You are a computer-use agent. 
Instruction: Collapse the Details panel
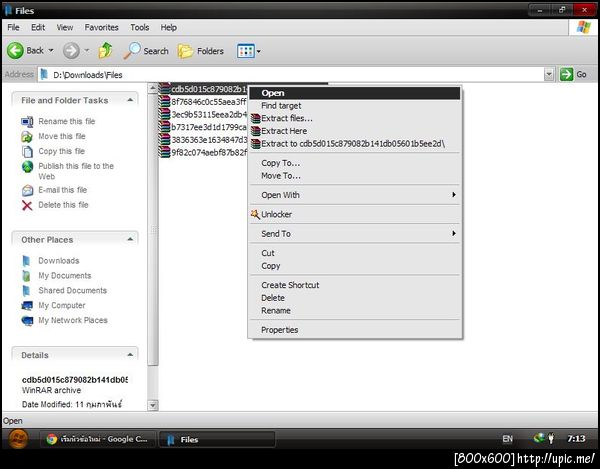(130, 355)
